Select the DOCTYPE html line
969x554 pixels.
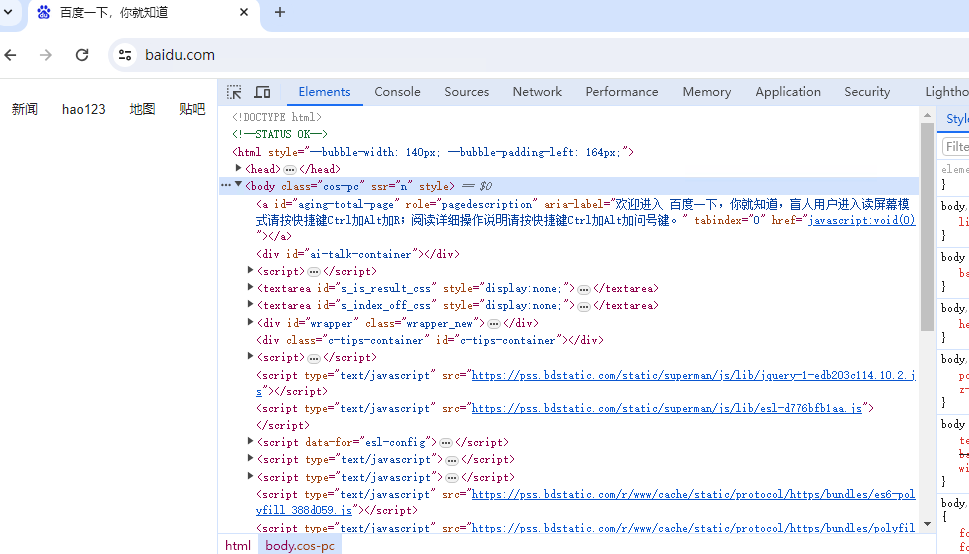click(277, 117)
